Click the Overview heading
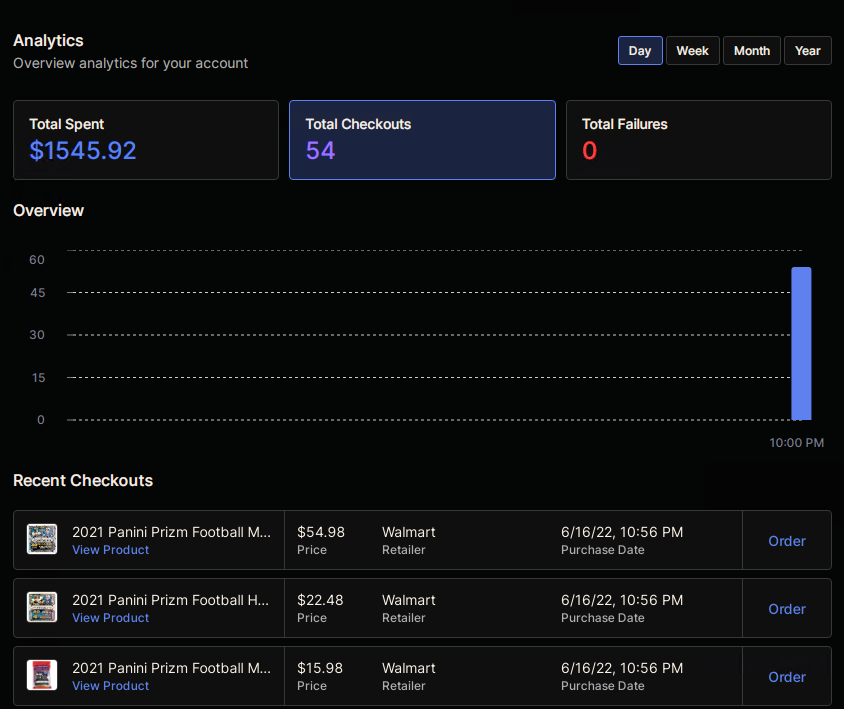This screenshot has width=844, height=709. click(48, 210)
